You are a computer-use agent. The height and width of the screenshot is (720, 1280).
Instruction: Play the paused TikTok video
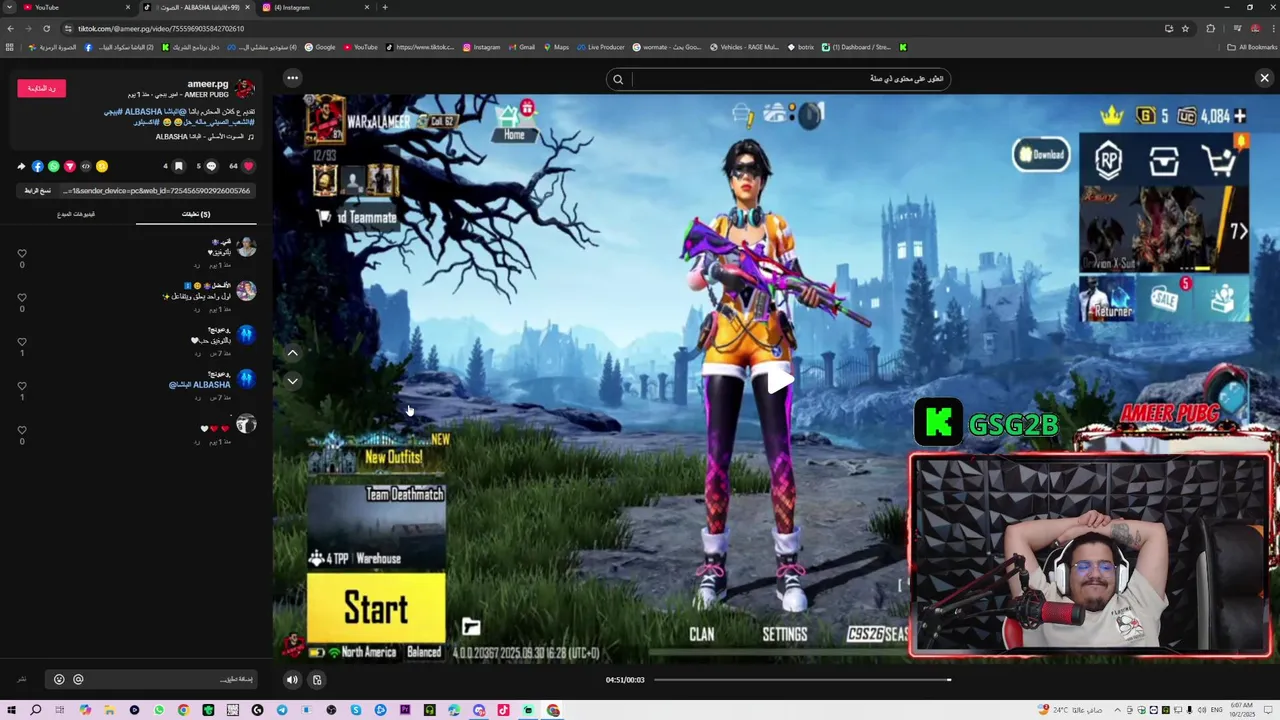click(779, 380)
